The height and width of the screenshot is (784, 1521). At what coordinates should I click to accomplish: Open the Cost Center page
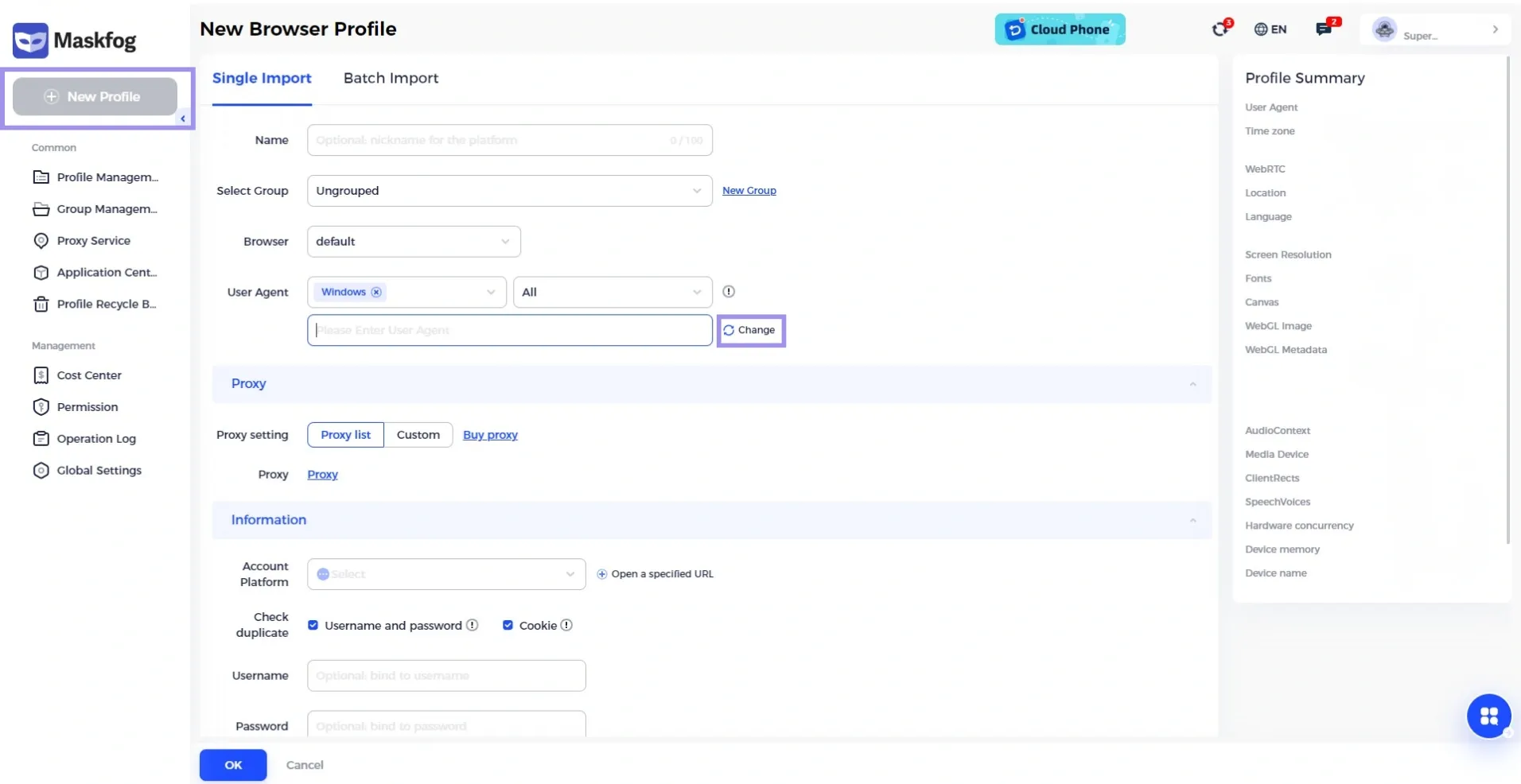(x=88, y=375)
